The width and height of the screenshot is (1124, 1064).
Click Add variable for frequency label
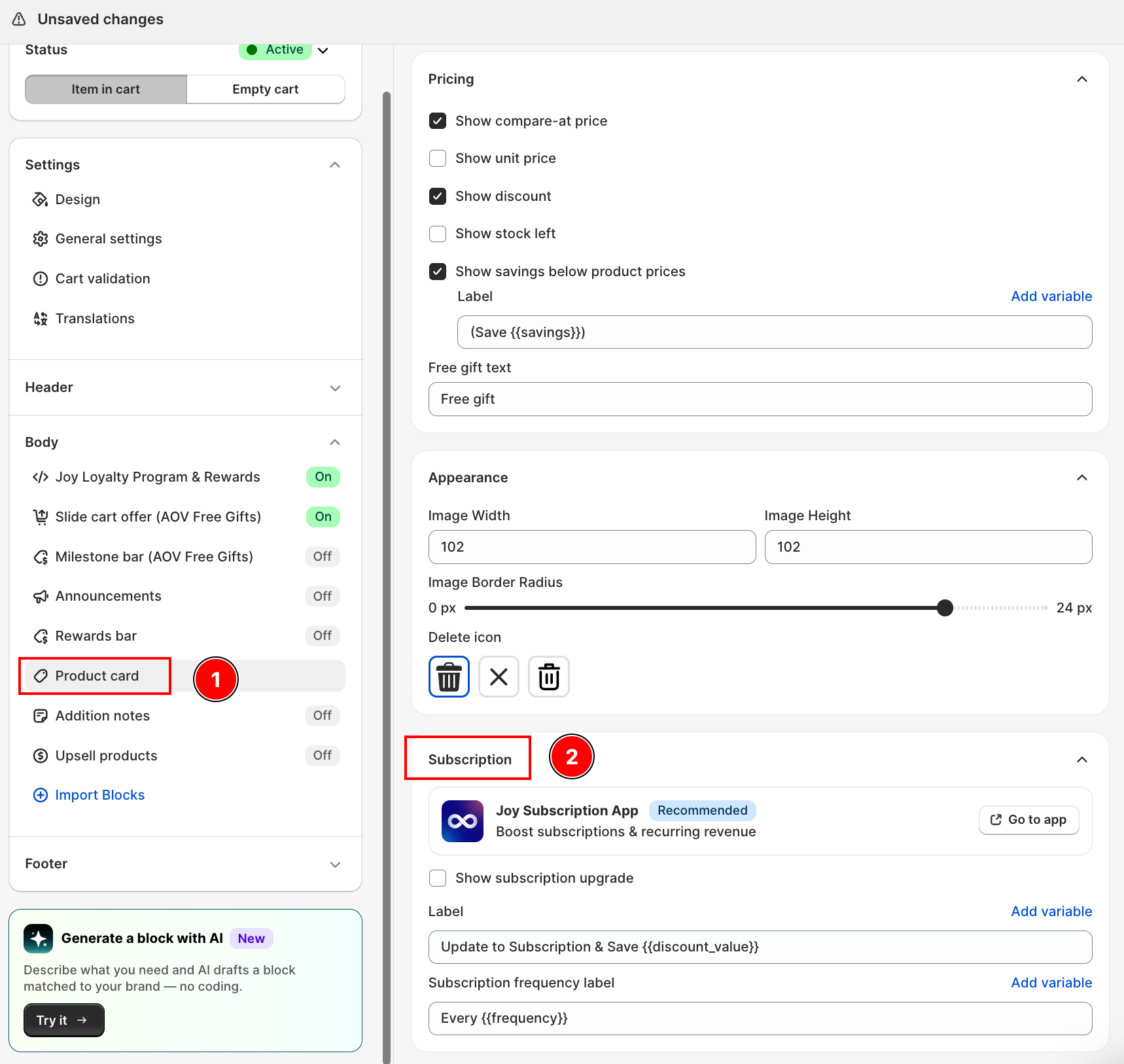[x=1051, y=983]
